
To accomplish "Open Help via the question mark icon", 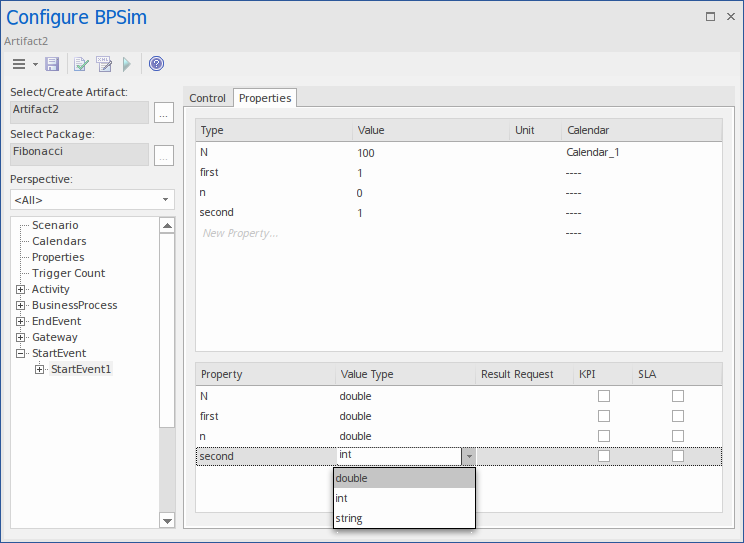I will pyautogui.click(x=156, y=64).
